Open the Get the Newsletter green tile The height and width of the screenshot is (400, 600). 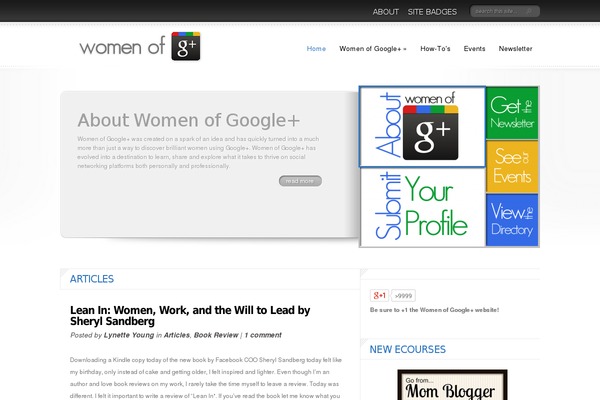coord(512,113)
